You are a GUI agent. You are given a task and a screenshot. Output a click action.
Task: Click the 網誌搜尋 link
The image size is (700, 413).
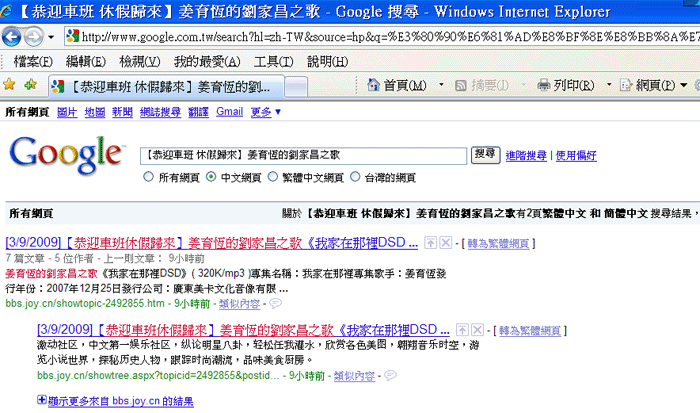(x=160, y=112)
